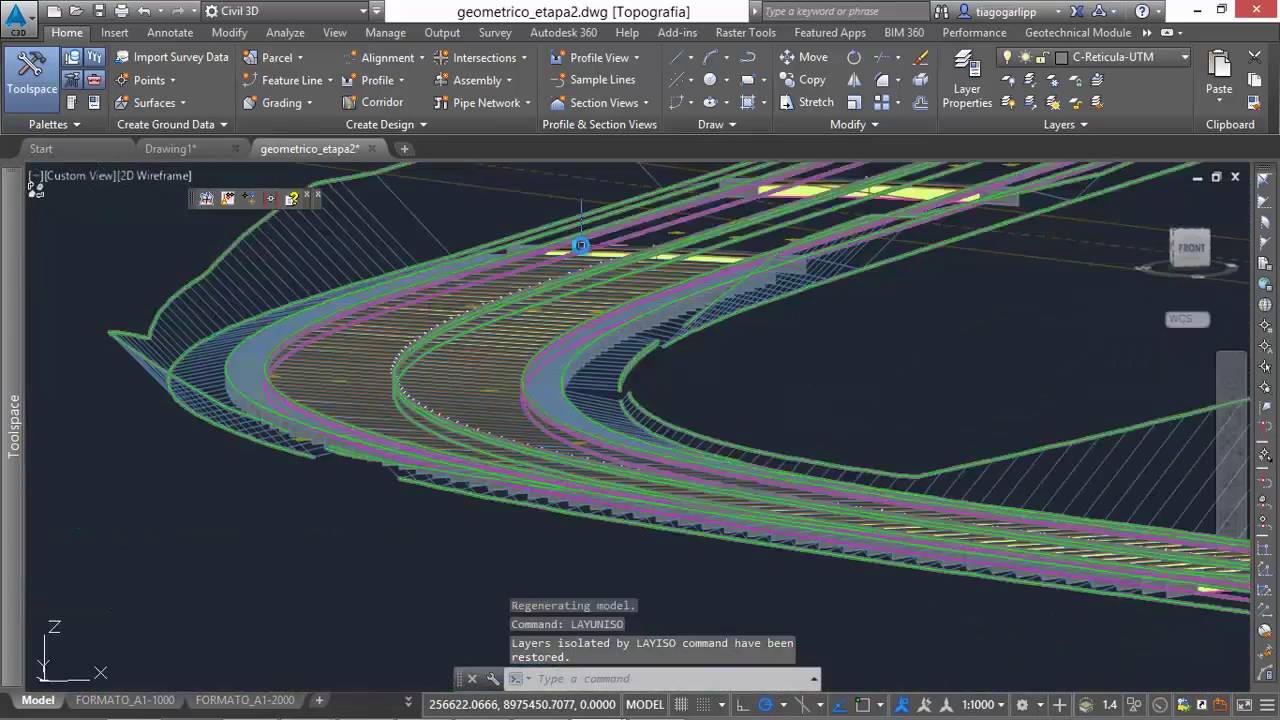Image resolution: width=1280 pixels, height=720 pixels.
Task: Select the Rotate tool in Modify panel
Action: (854, 57)
